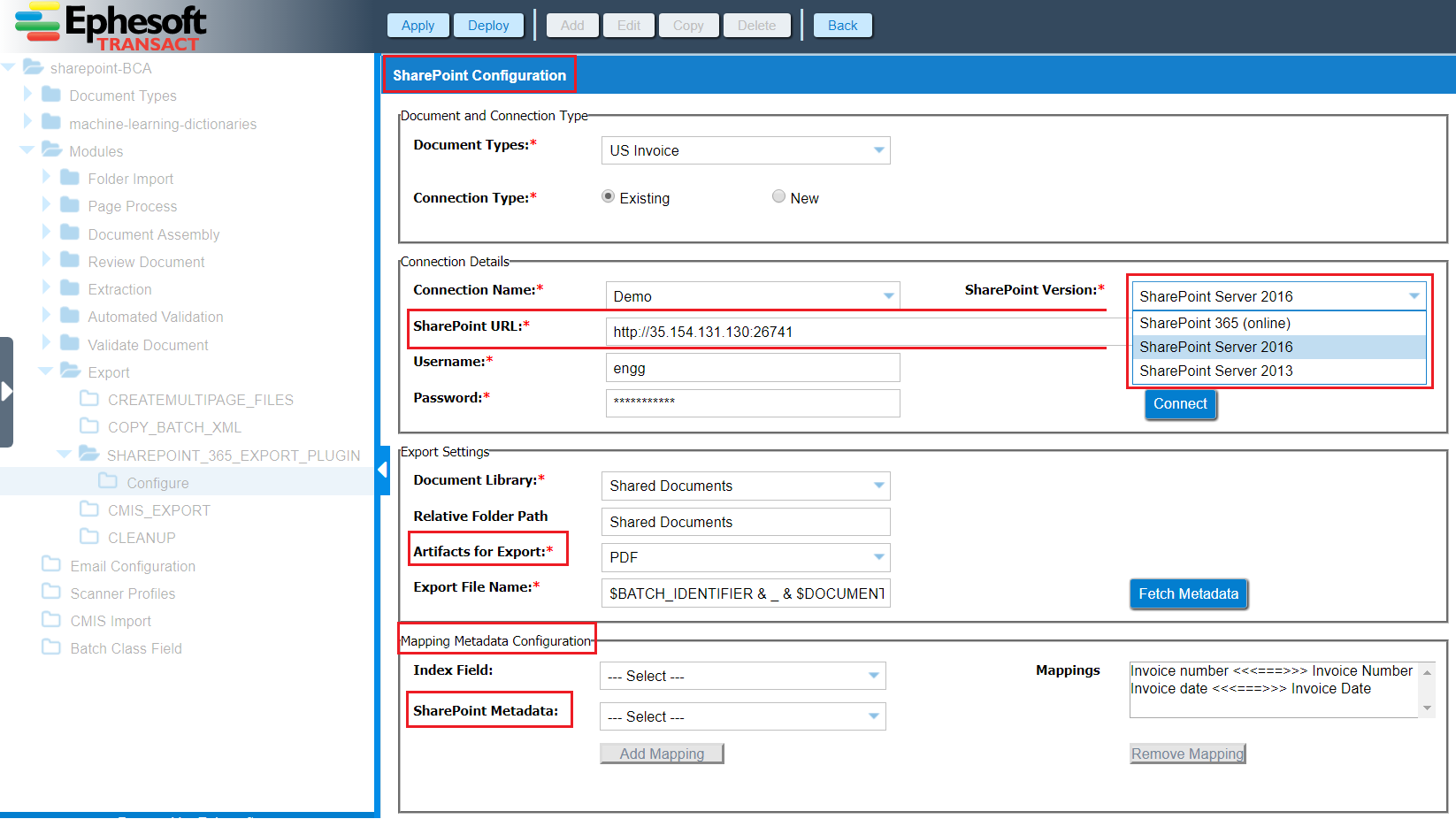Click the Modules open folder icon
This screenshot has height=819, width=1456.
click(51, 150)
